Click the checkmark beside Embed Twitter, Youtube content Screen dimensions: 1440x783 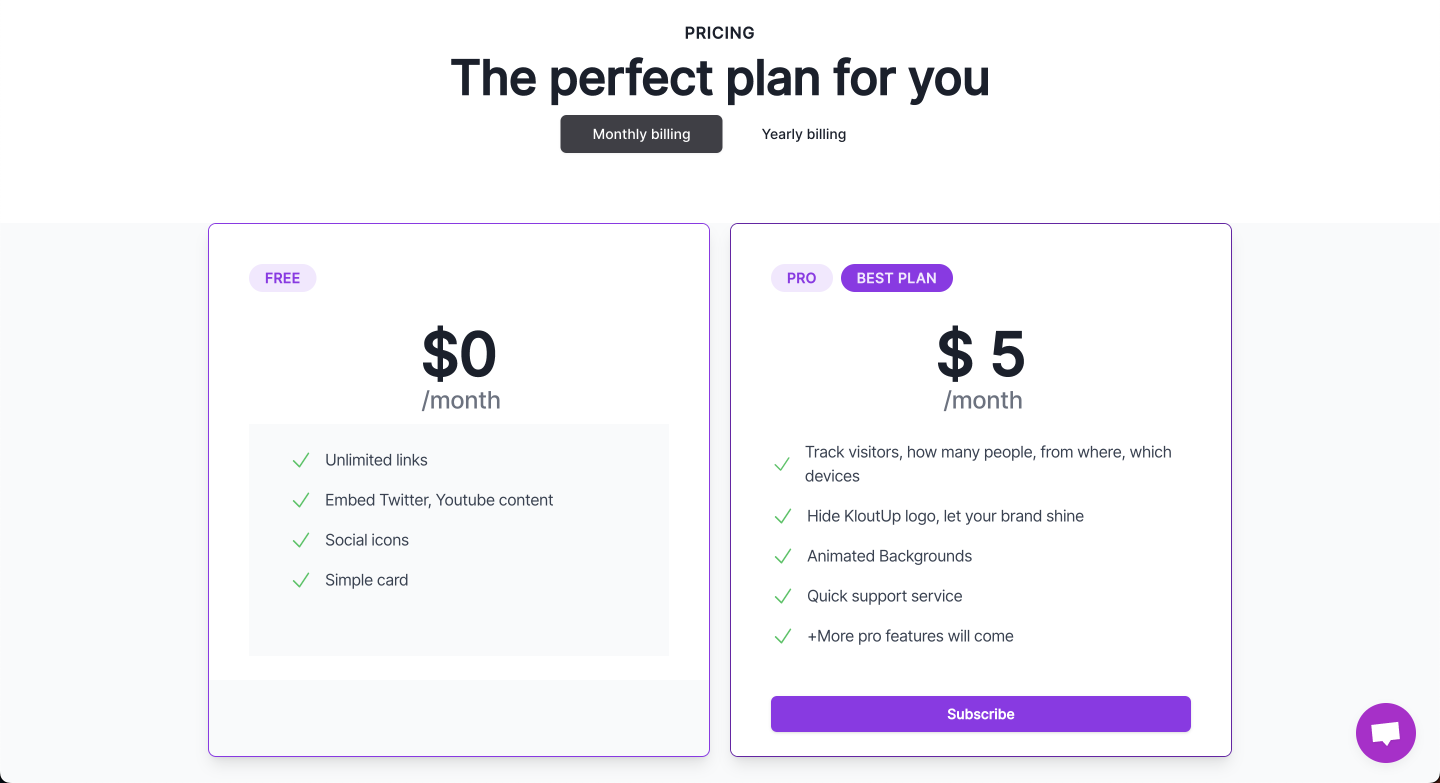click(300, 500)
